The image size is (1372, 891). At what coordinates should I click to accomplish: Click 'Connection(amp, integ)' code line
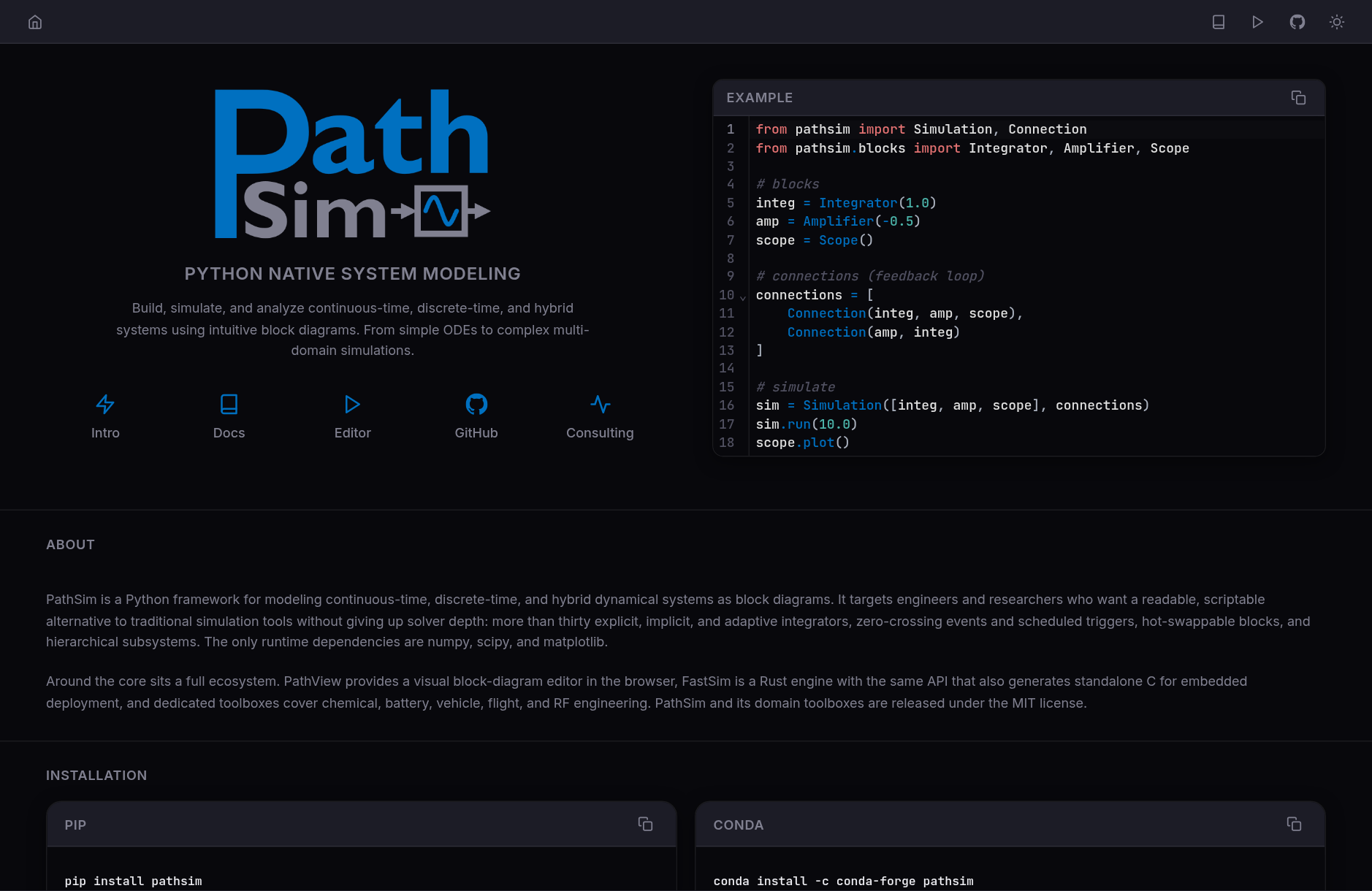(873, 332)
